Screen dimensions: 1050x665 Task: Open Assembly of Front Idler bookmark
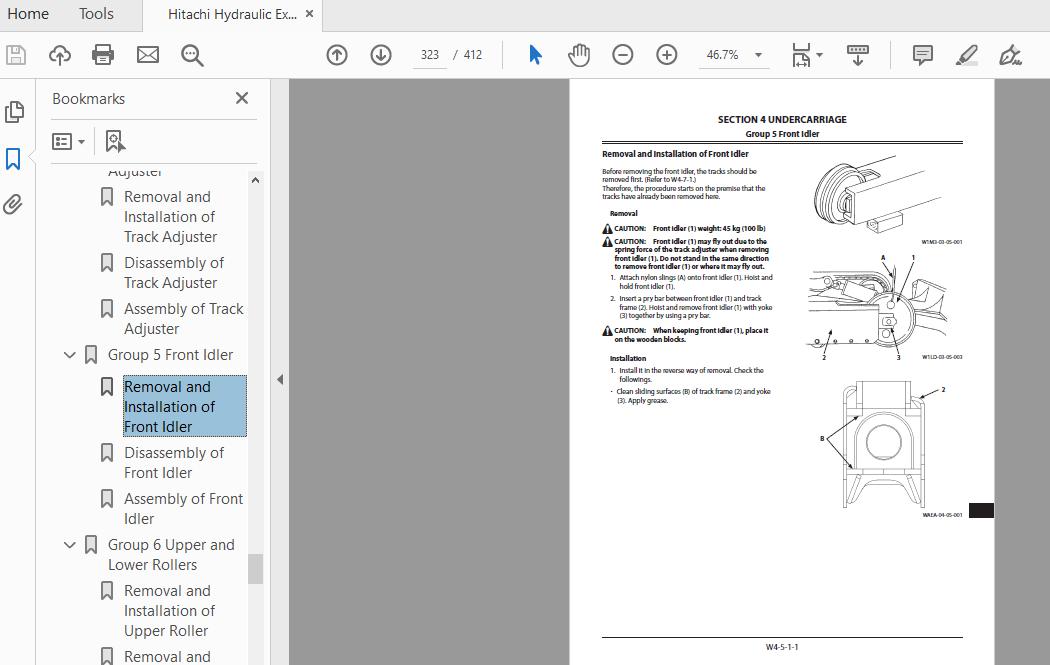tap(183, 509)
